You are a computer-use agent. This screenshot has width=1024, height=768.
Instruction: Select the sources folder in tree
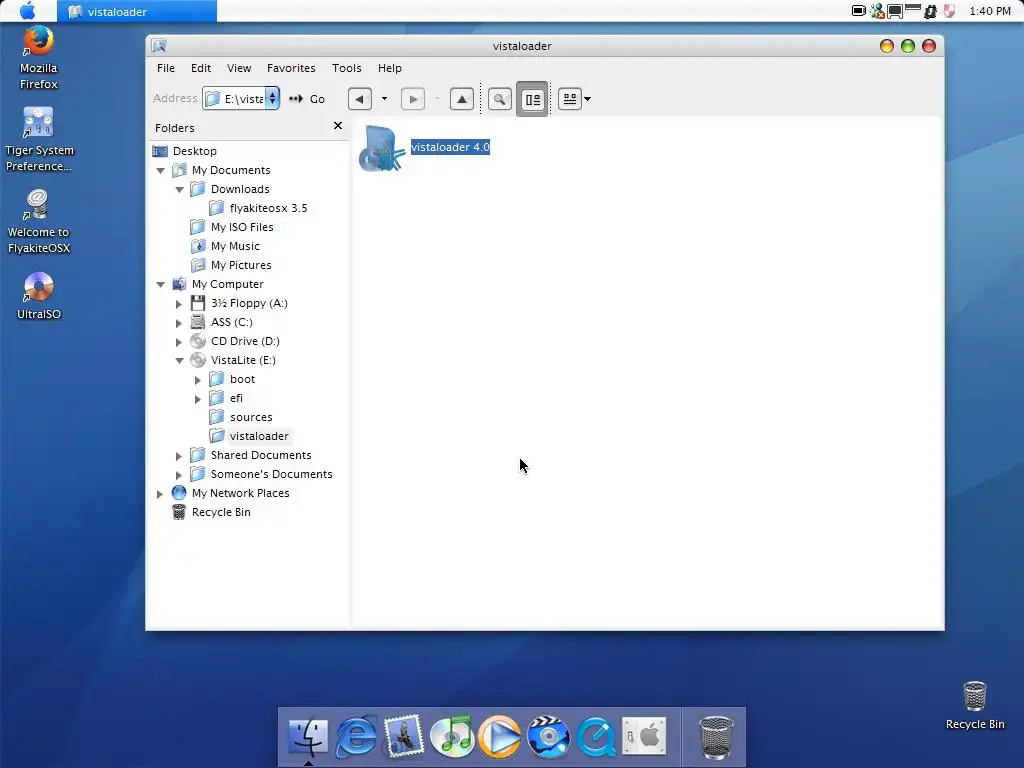(x=251, y=417)
